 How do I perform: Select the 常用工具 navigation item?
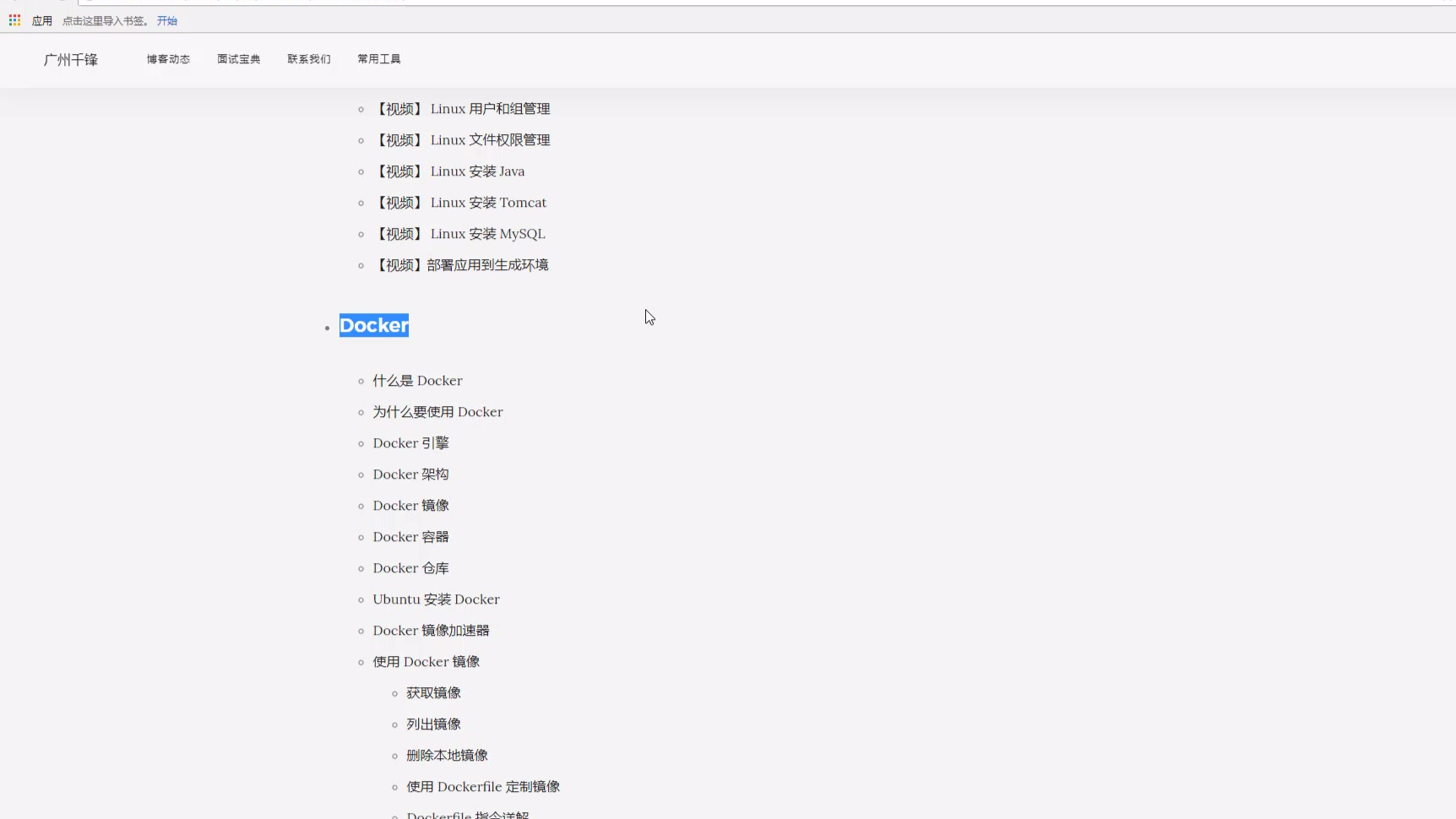[378, 59]
